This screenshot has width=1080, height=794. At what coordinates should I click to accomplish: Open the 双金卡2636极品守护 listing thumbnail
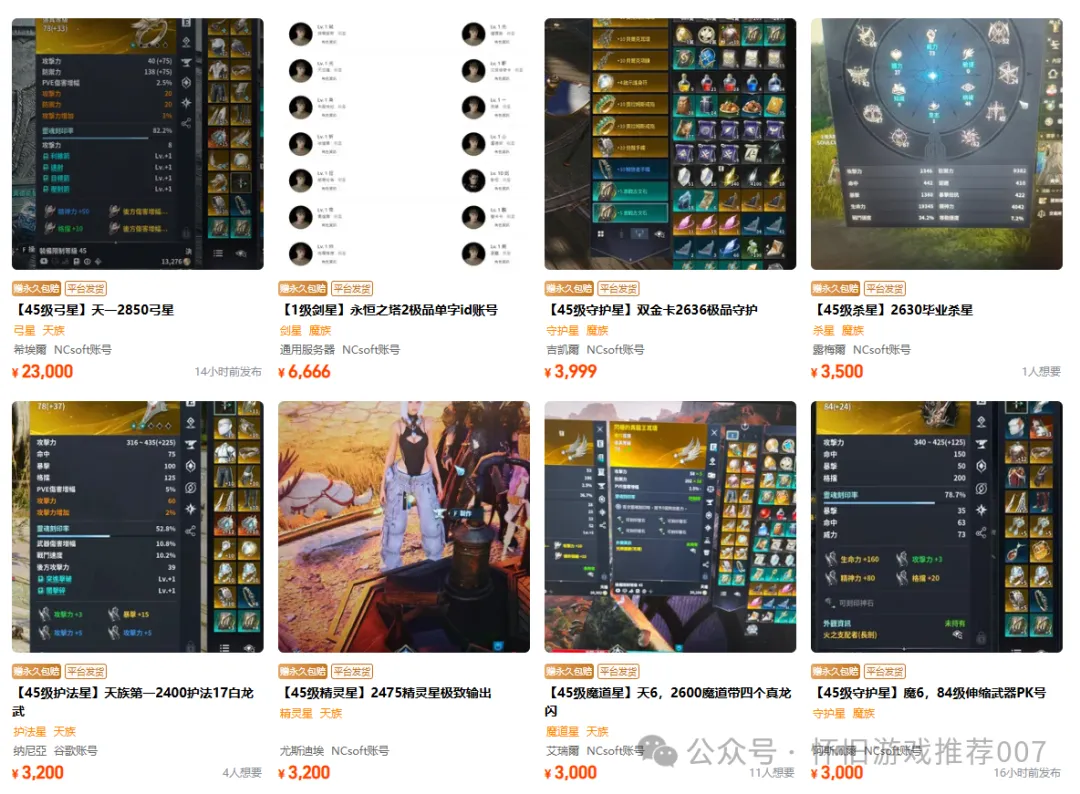[670, 143]
